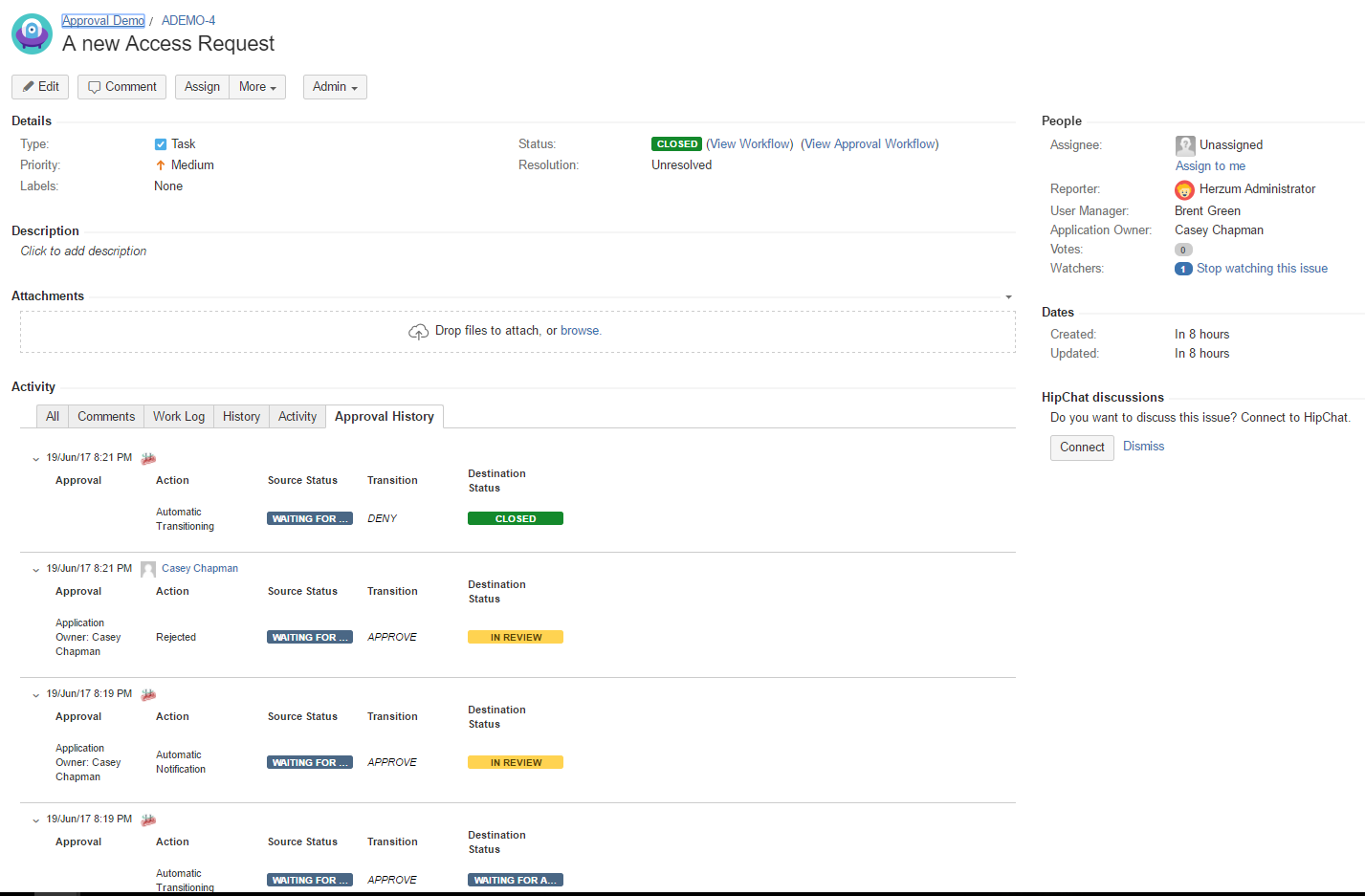Click to add description text field
Screen dimensions: 1365x896
84,251
